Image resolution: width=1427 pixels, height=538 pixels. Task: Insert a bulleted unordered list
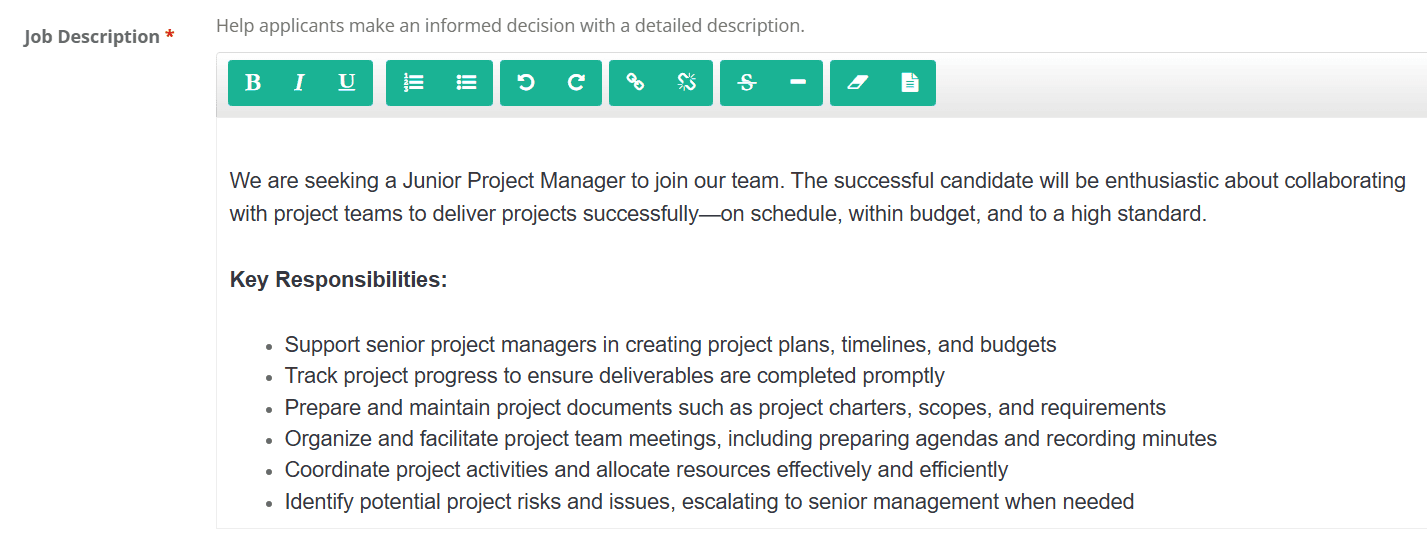click(x=466, y=83)
